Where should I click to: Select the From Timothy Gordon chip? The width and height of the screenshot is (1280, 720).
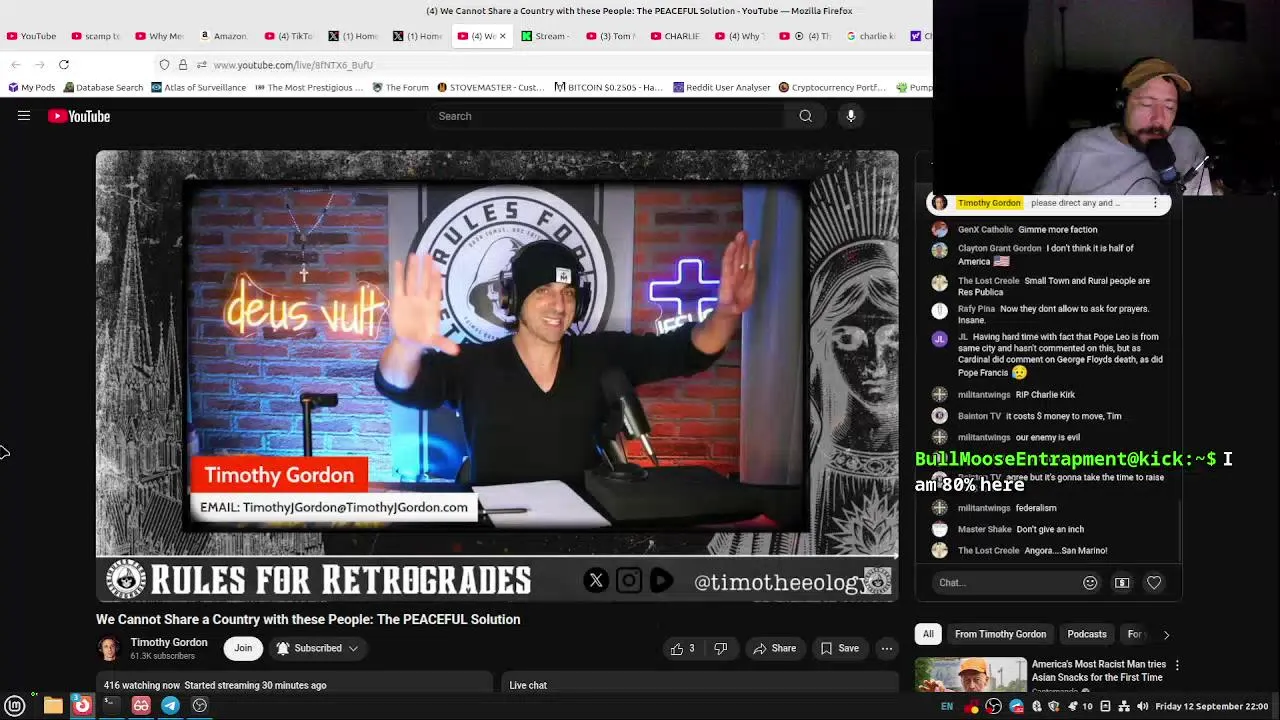[1000, 634]
